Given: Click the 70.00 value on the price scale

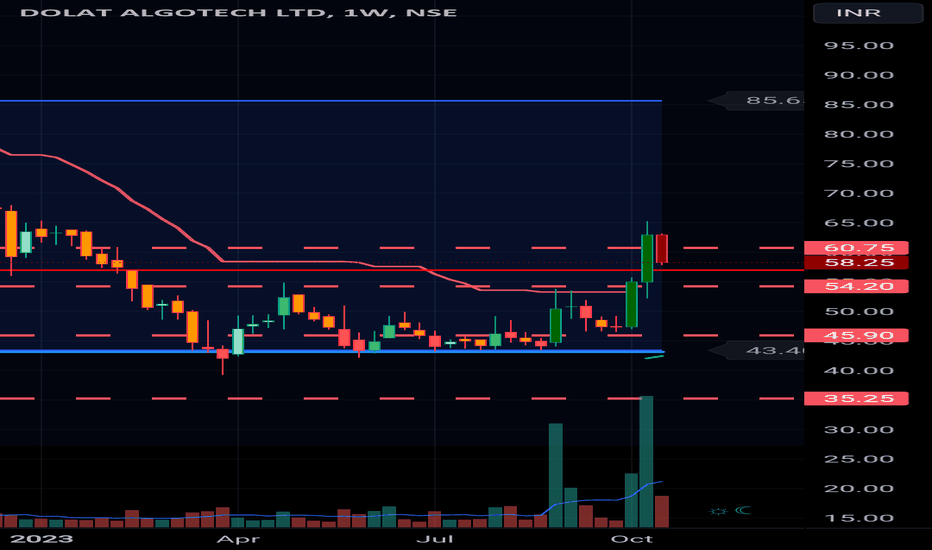Looking at the screenshot, I should pyautogui.click(x=859, y=193).
